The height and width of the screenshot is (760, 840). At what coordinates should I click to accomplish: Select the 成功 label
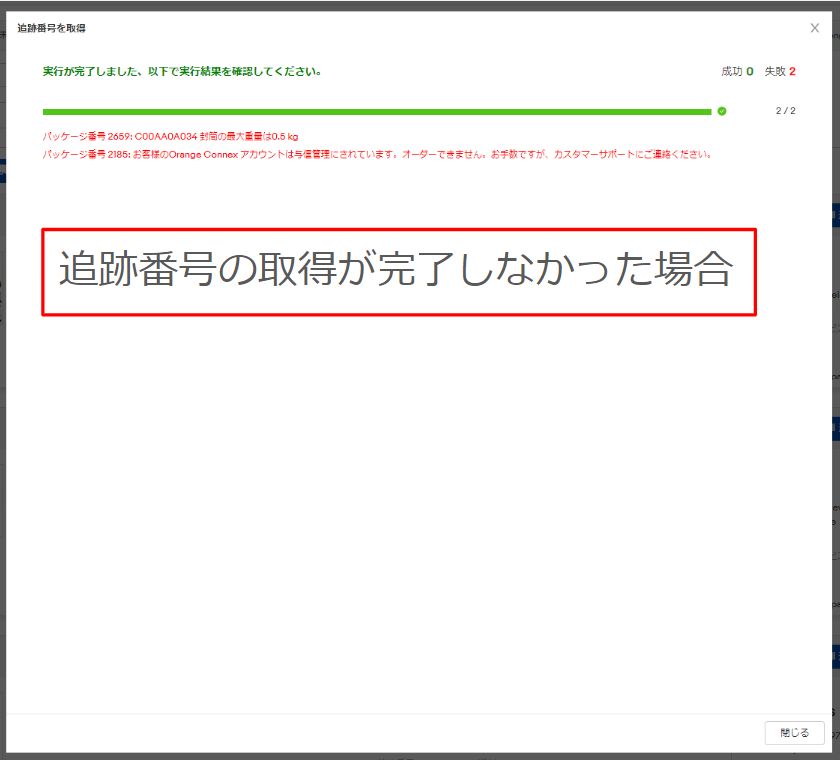(731, 72)
